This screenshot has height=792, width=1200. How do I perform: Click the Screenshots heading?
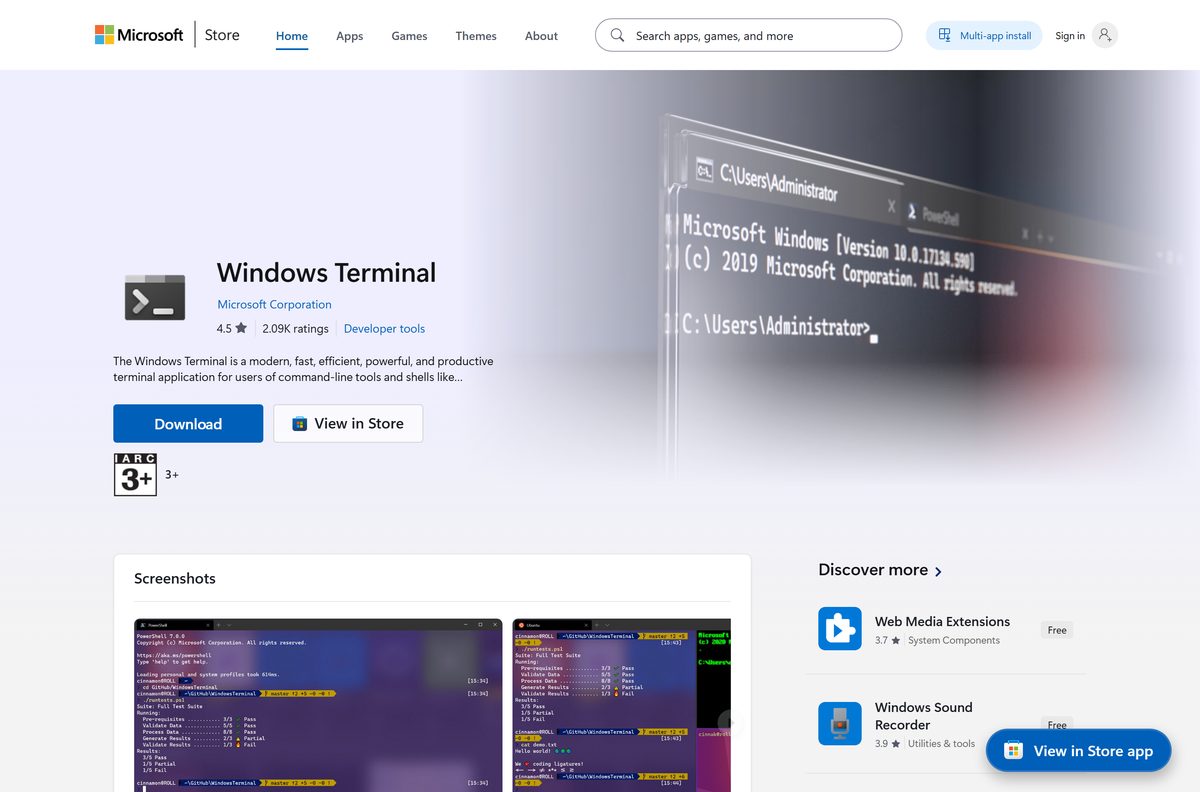pos(175,578)
